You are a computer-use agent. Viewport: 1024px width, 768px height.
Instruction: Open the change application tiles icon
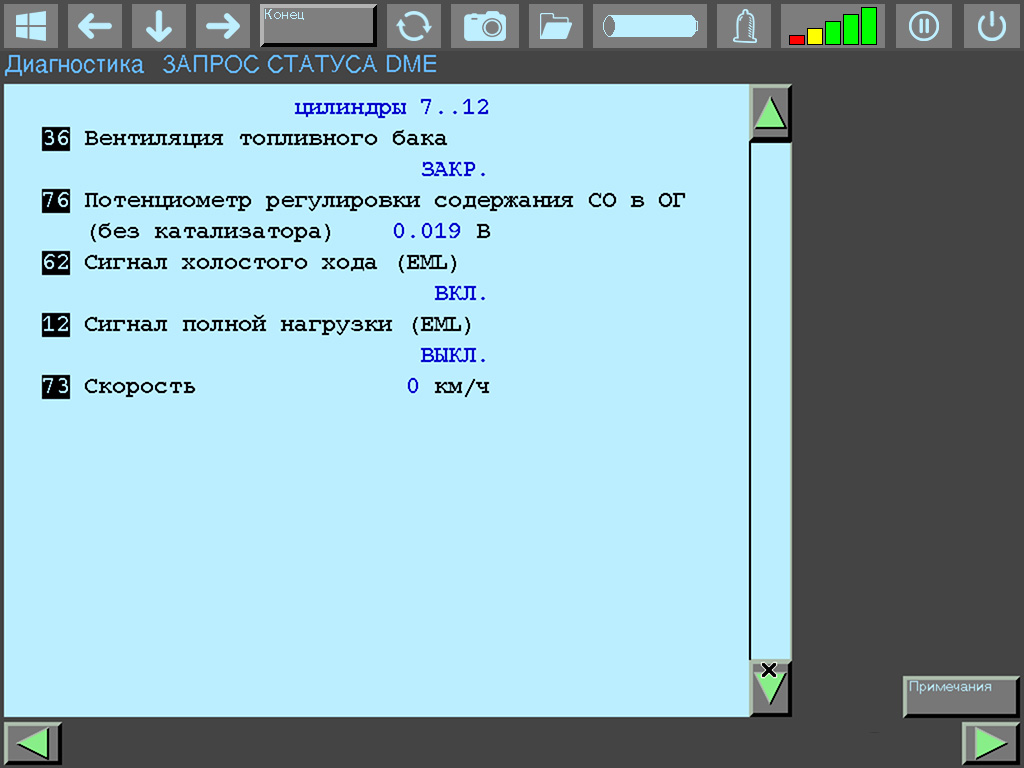click(x=32, y=26)
